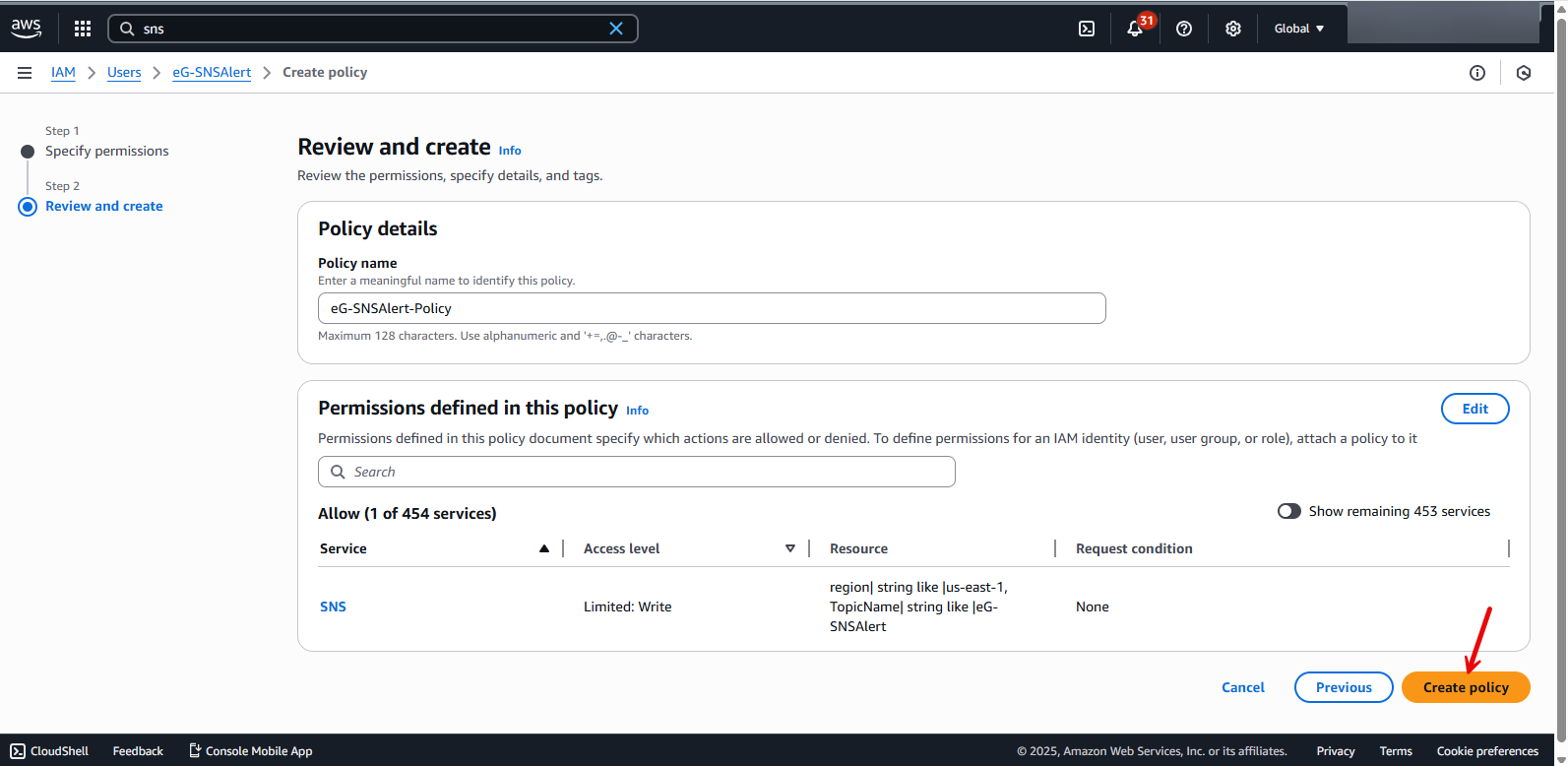The image size is (1568, 766).
Task: Click the Policy name input field
Action: (712, 308)
